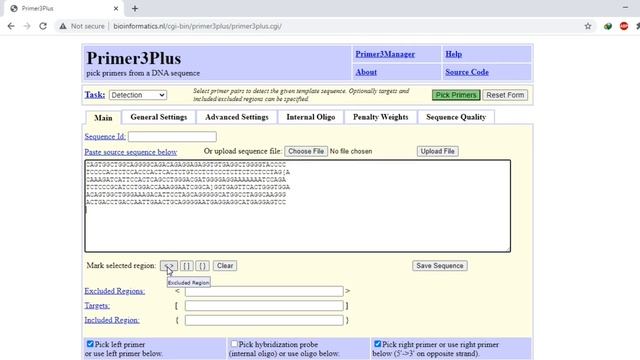640x360 pixels.
Task: Open the General Settings tab
Action: point(159,117)
